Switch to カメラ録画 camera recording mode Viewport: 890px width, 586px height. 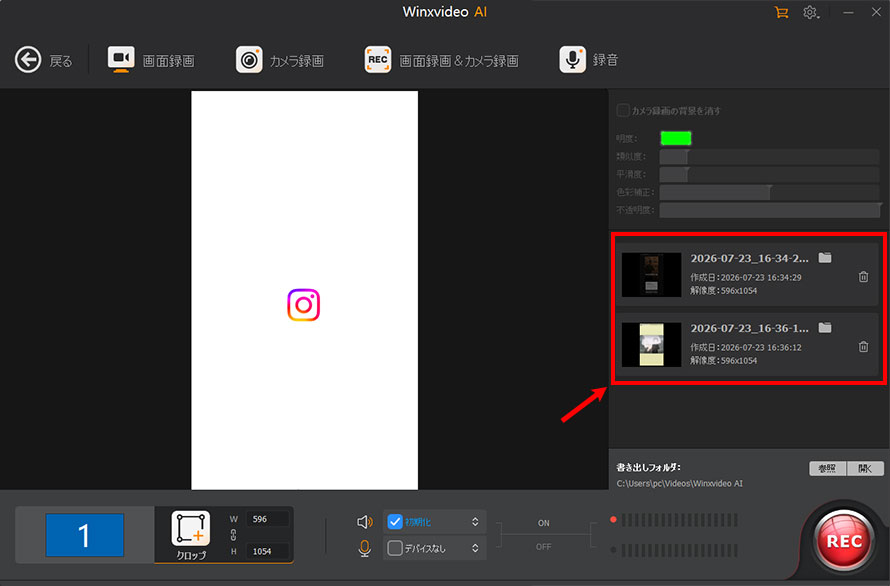279,60
